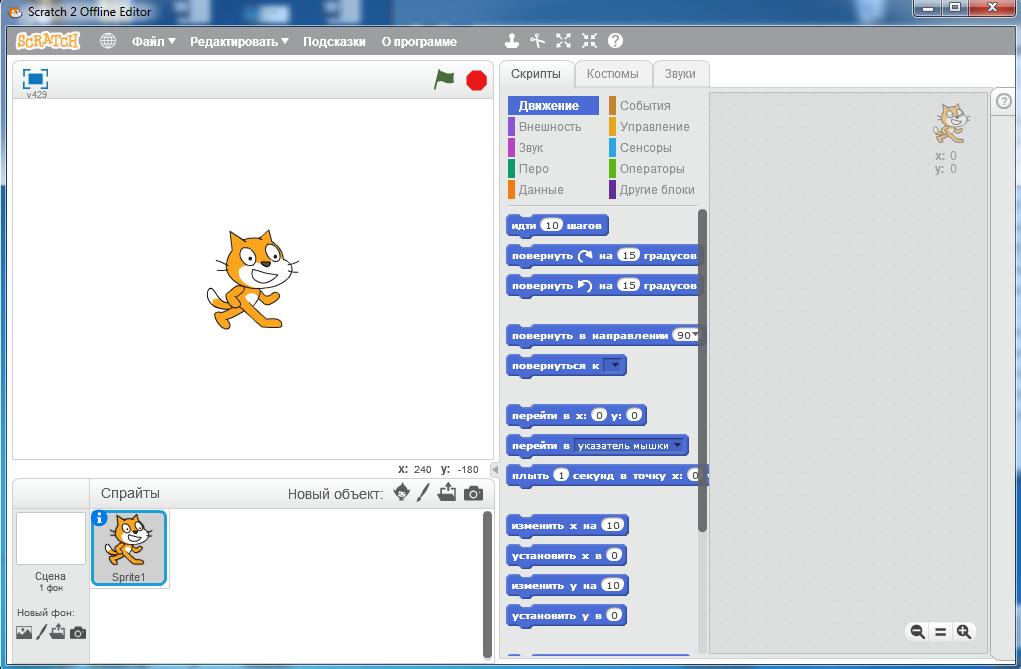
Task: Switch stage to full screen mode
Action: 35,79
